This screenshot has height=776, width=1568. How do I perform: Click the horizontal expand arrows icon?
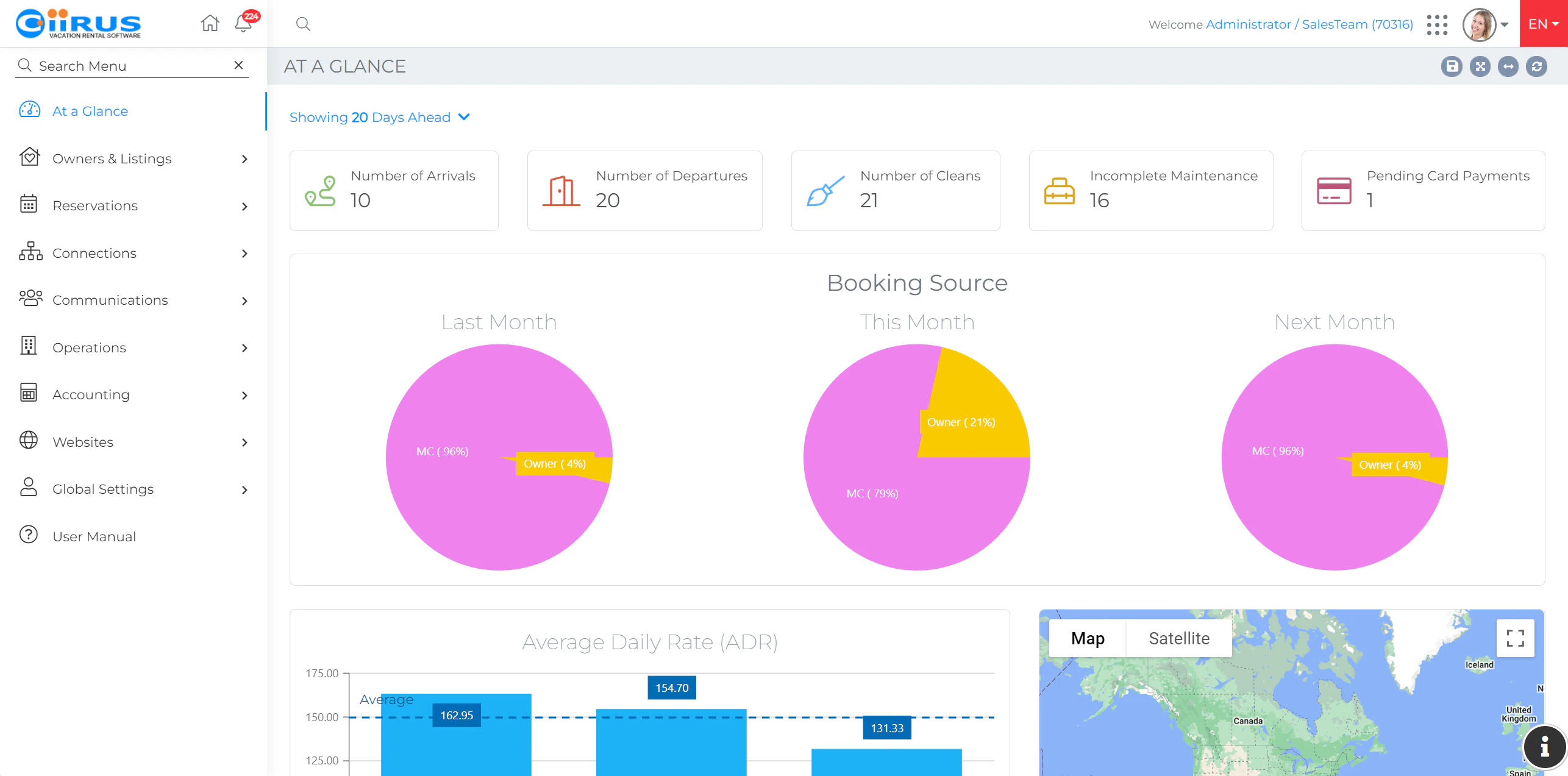pos(1508,66)
